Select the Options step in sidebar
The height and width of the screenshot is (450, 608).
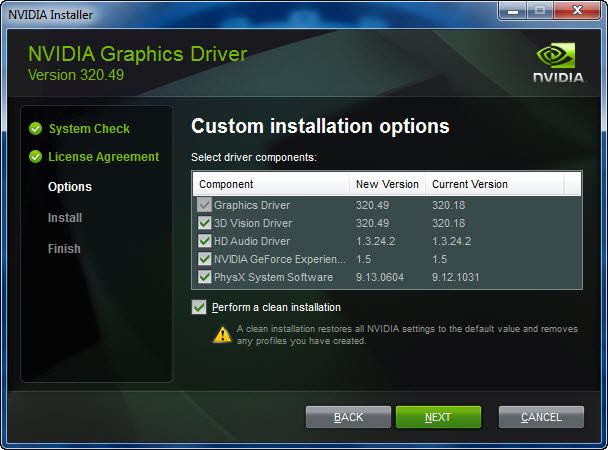70,187
